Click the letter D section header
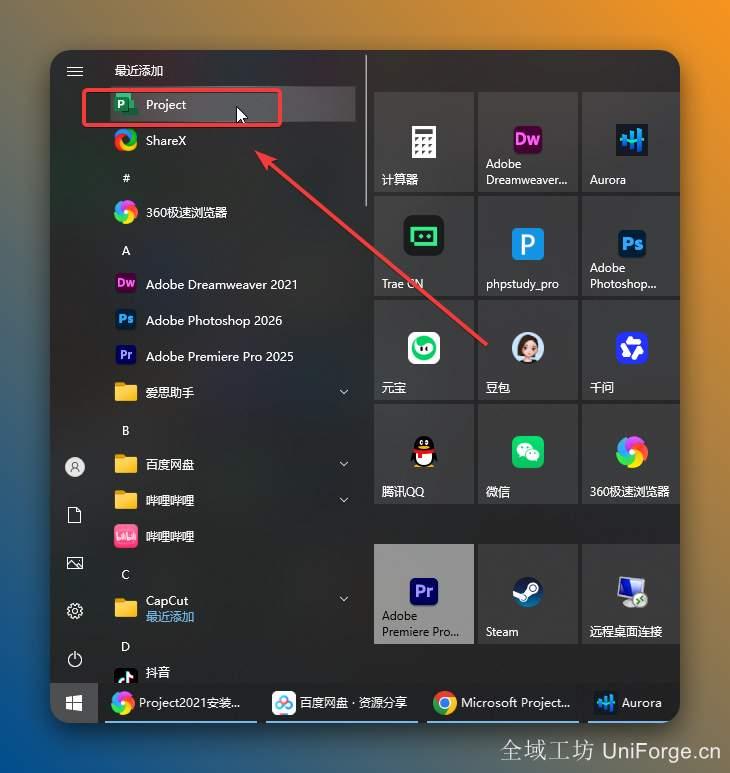Image resolution: width=730 pixels, height=773 pixels. click(x=126, y=646)
